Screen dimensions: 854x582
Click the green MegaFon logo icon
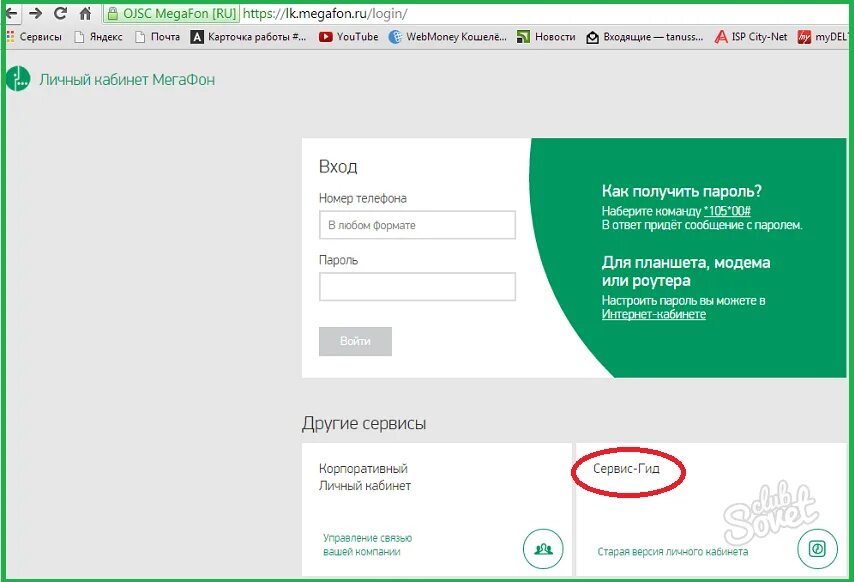18,79
